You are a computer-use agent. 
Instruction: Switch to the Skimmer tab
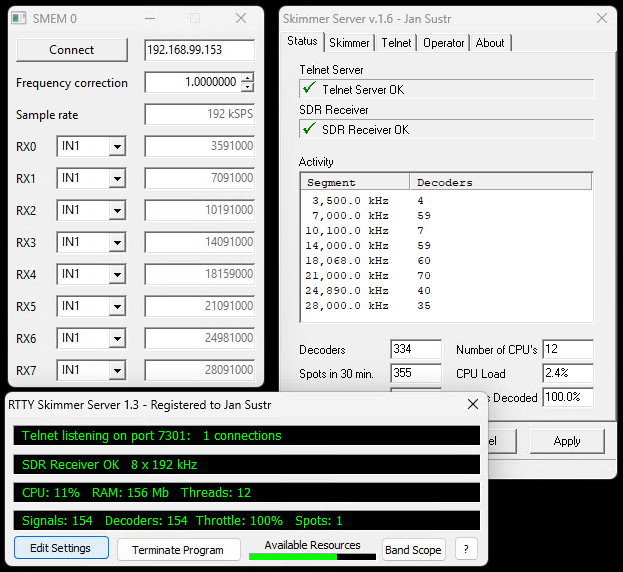349,43
